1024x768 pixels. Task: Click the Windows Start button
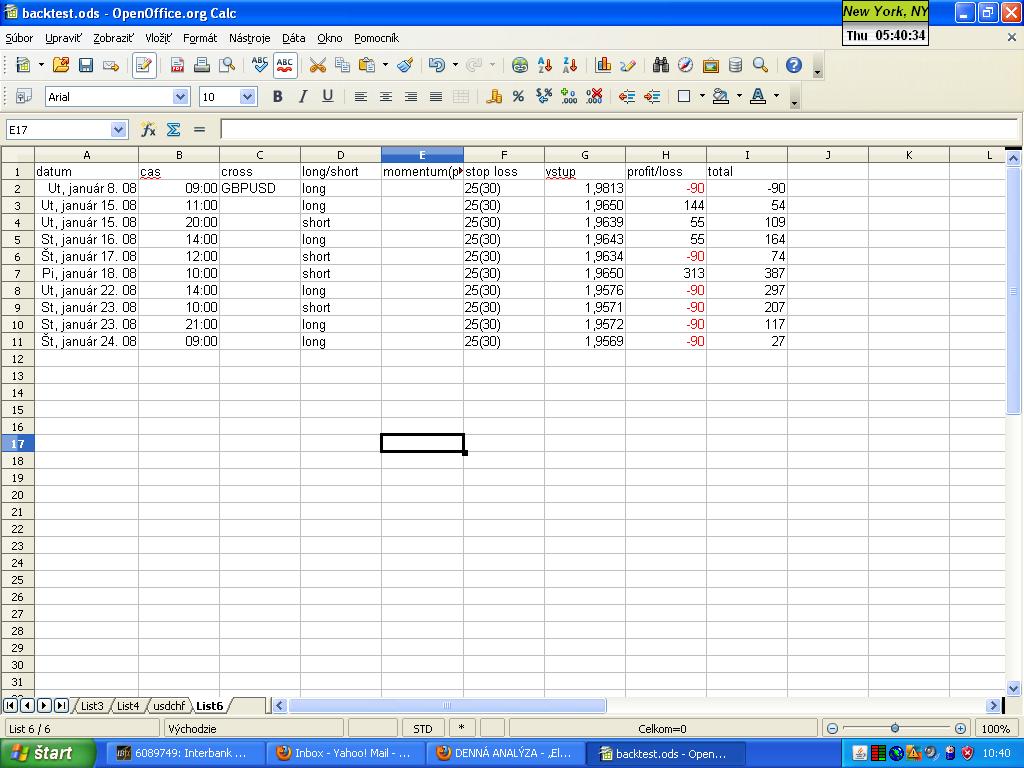click(x=47, y=753)
